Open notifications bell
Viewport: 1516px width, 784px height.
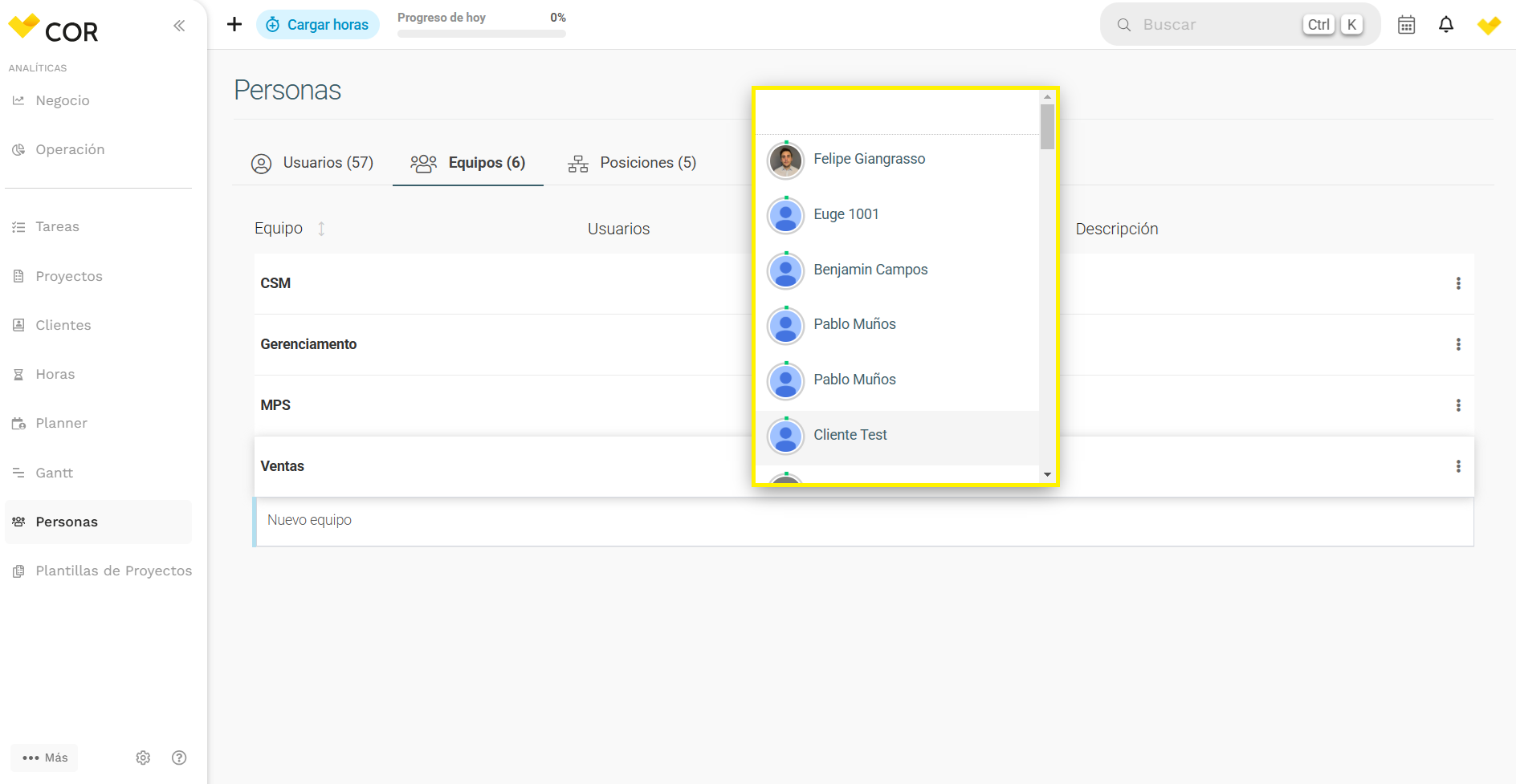(x=1446, y=25)
